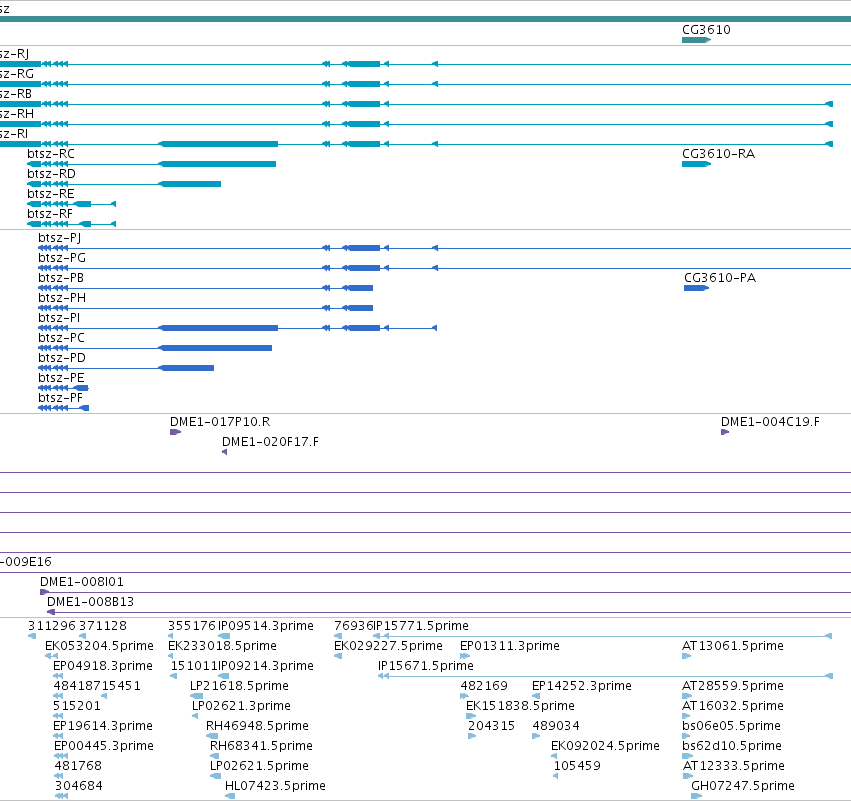Select transcript btsz-RF label

pyautogui.click(x=50, y=214)
